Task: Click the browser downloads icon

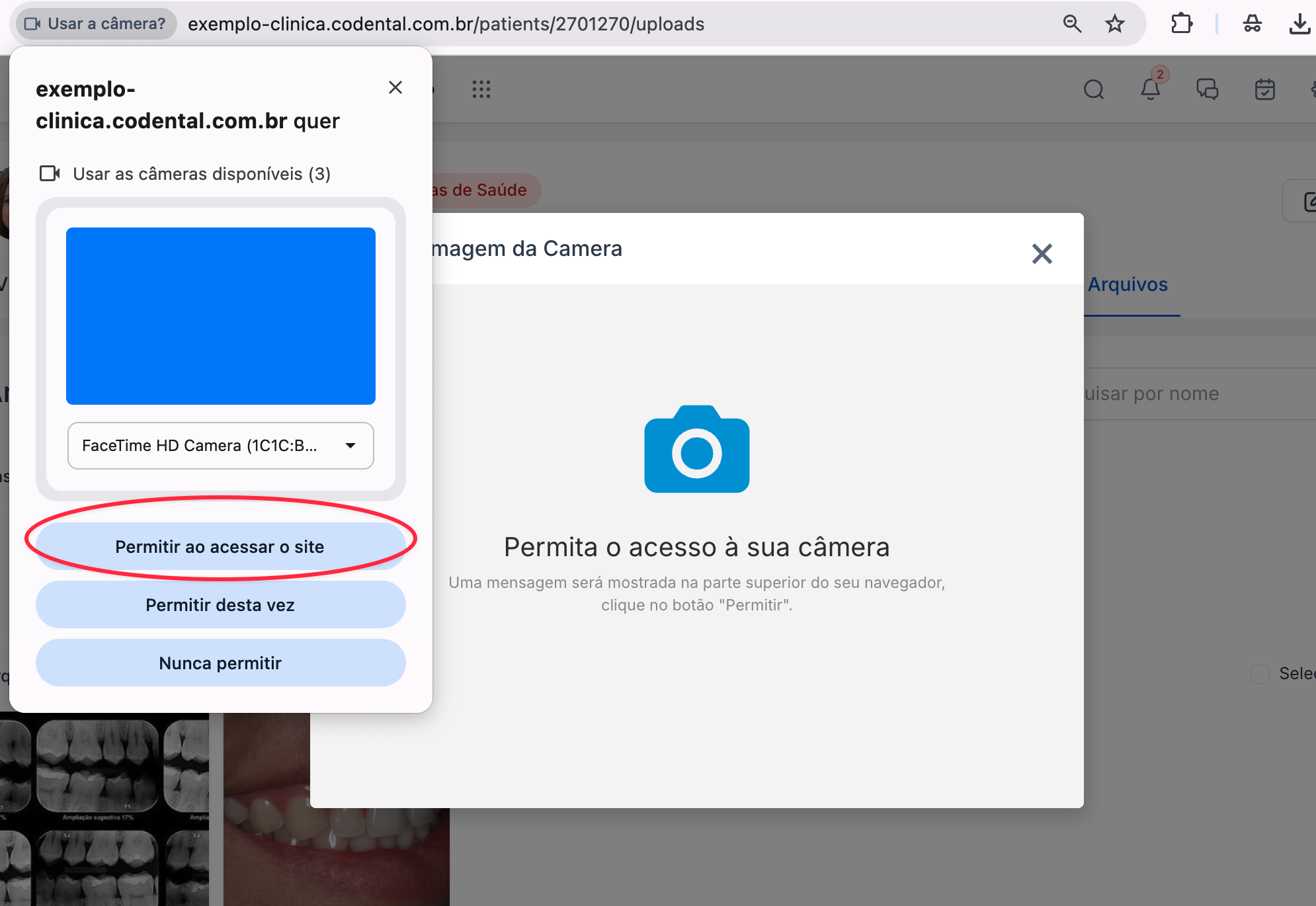Action: tap(1299, 24)
